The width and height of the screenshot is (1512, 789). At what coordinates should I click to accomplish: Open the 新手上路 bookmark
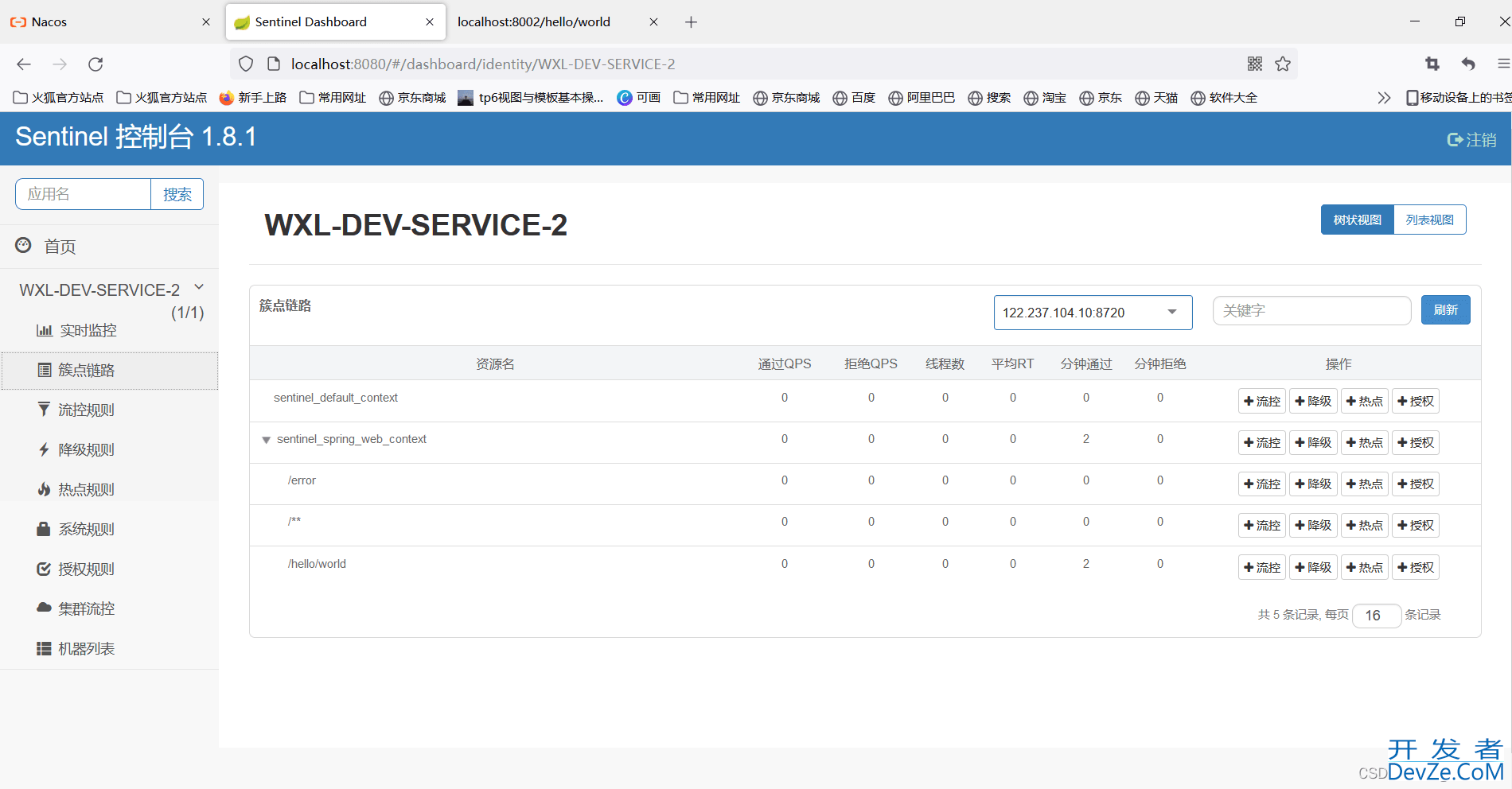(253, 98)
